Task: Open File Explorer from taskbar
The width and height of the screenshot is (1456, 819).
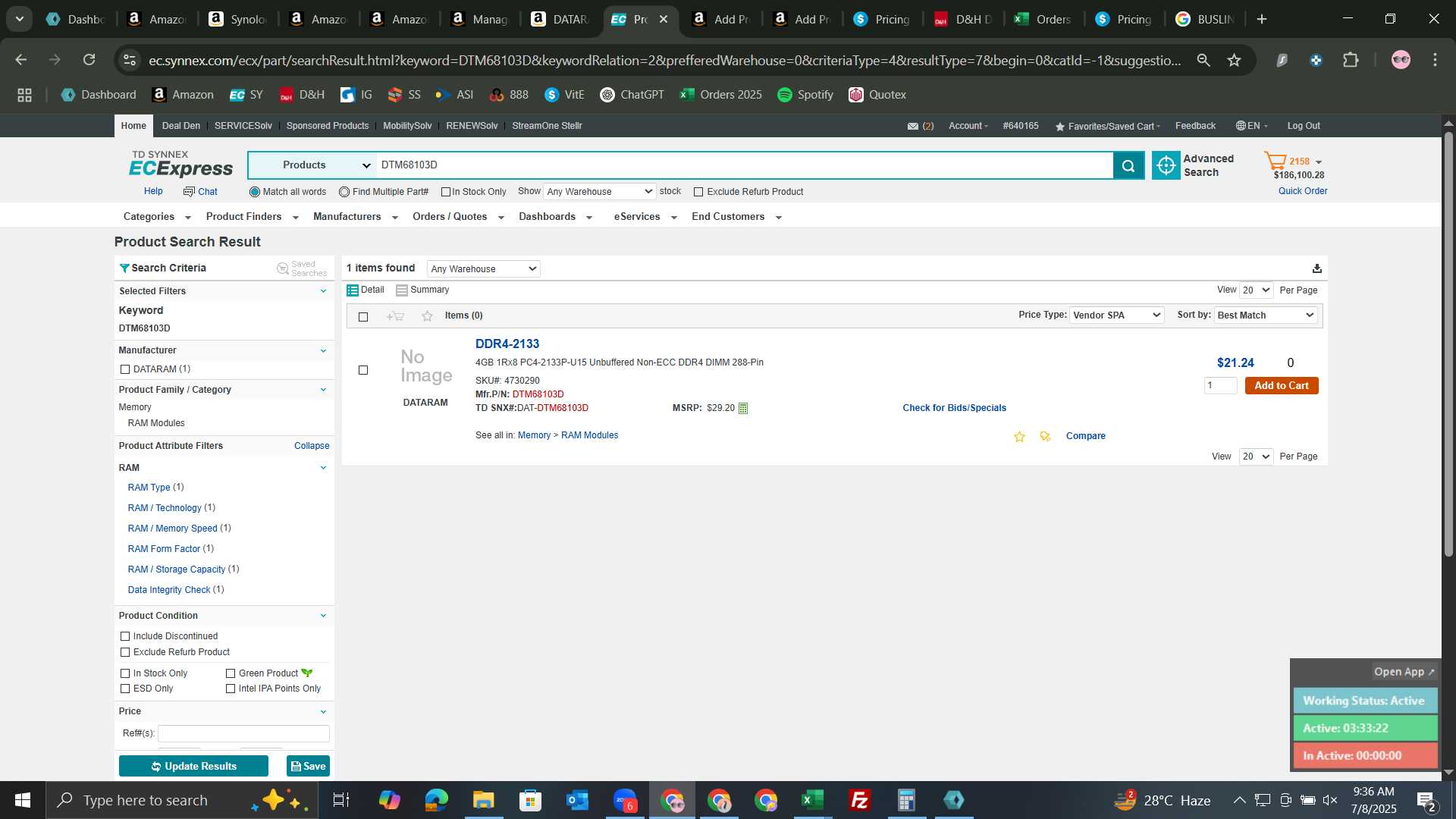Action: [x=483, y=800]
